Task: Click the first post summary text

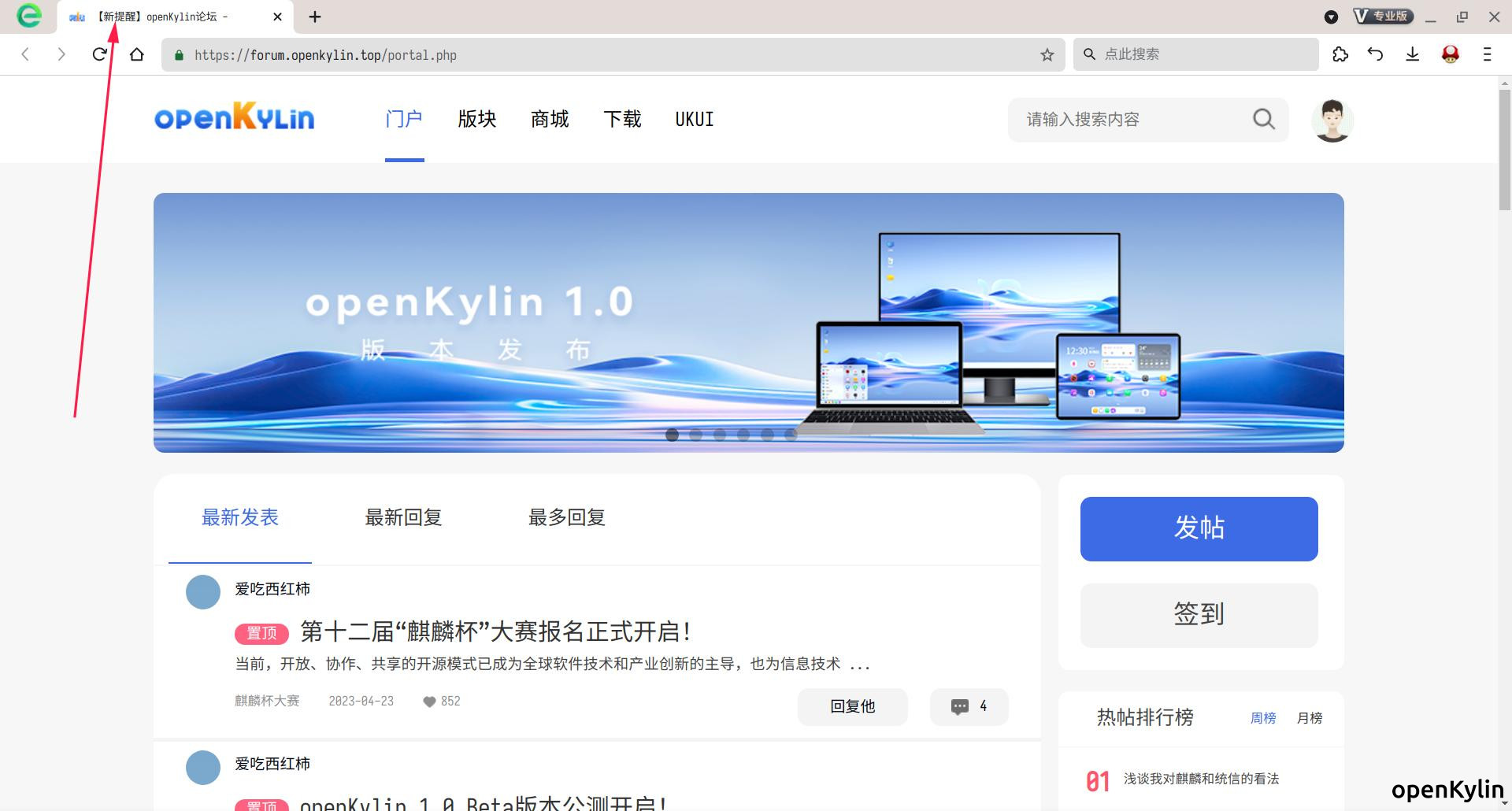Action: pyautogui.click(x=553, y=664)
